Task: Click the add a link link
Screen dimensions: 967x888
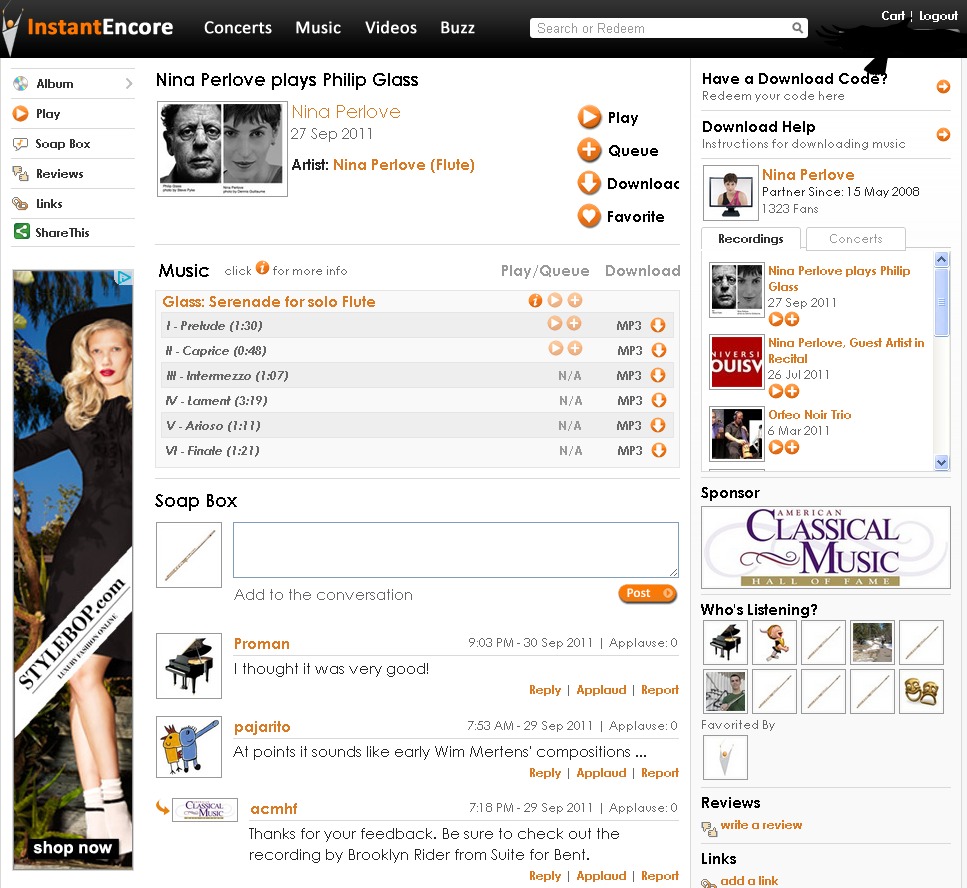Action: click(x=749, y=881)
